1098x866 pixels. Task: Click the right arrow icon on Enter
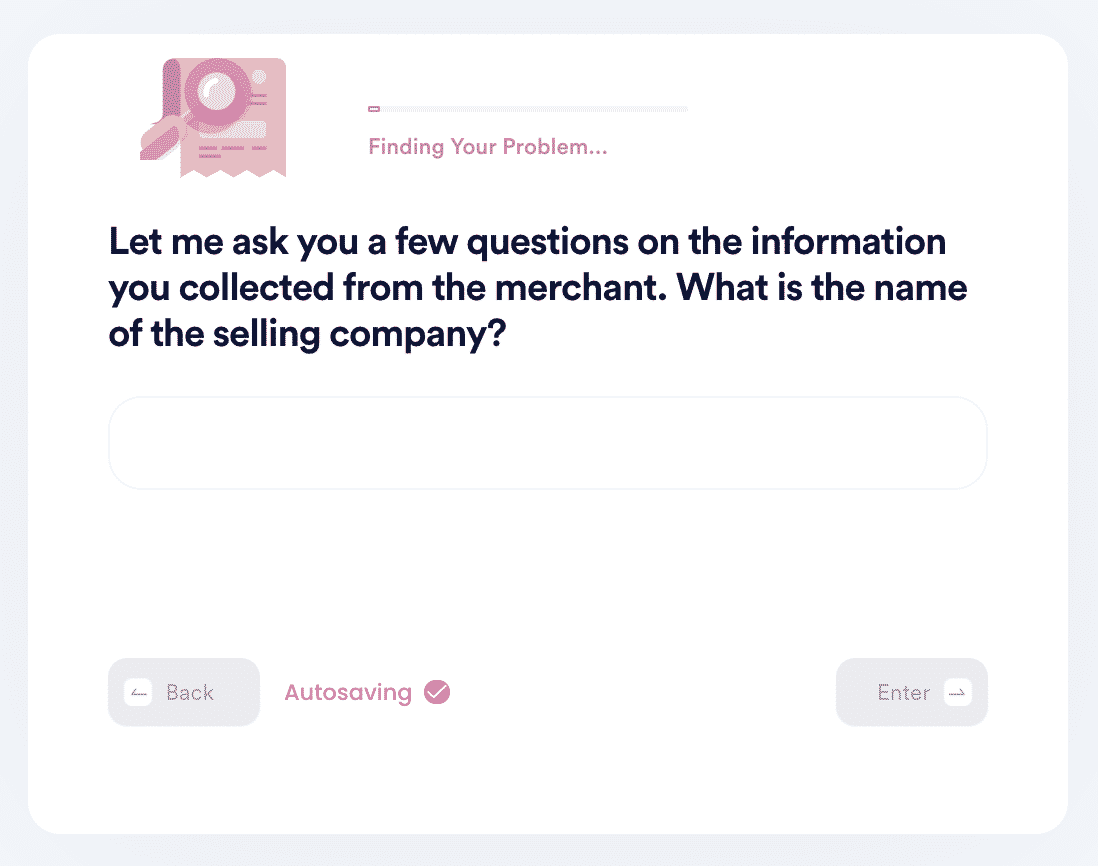point(957,692)
